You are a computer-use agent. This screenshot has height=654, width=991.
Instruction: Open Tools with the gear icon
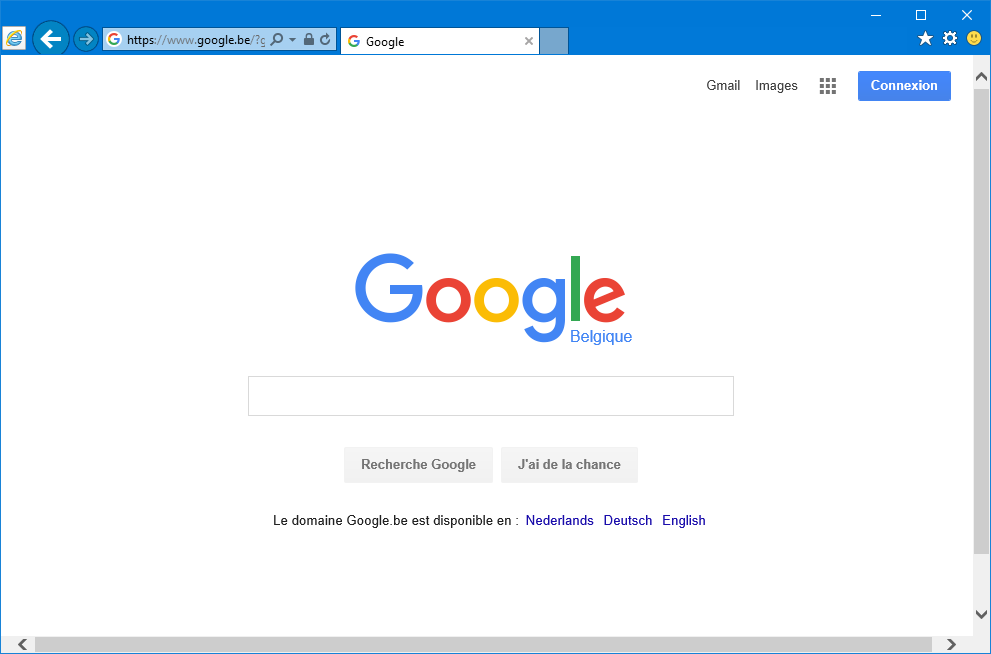point(950,39)
